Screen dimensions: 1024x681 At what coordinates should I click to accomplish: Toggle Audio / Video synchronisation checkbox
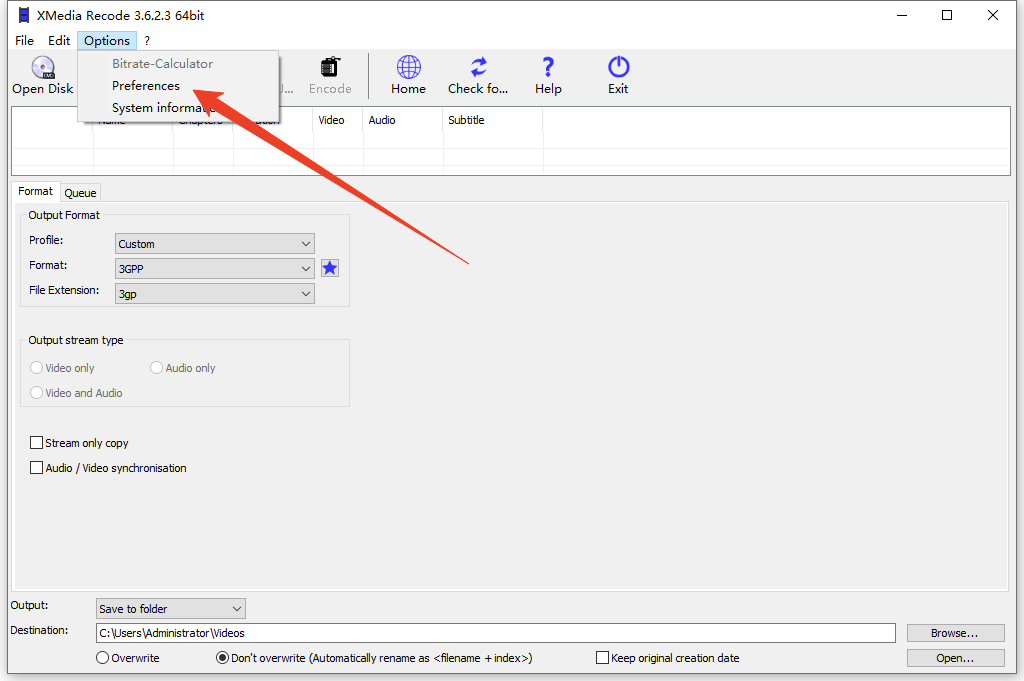[37, 468]
